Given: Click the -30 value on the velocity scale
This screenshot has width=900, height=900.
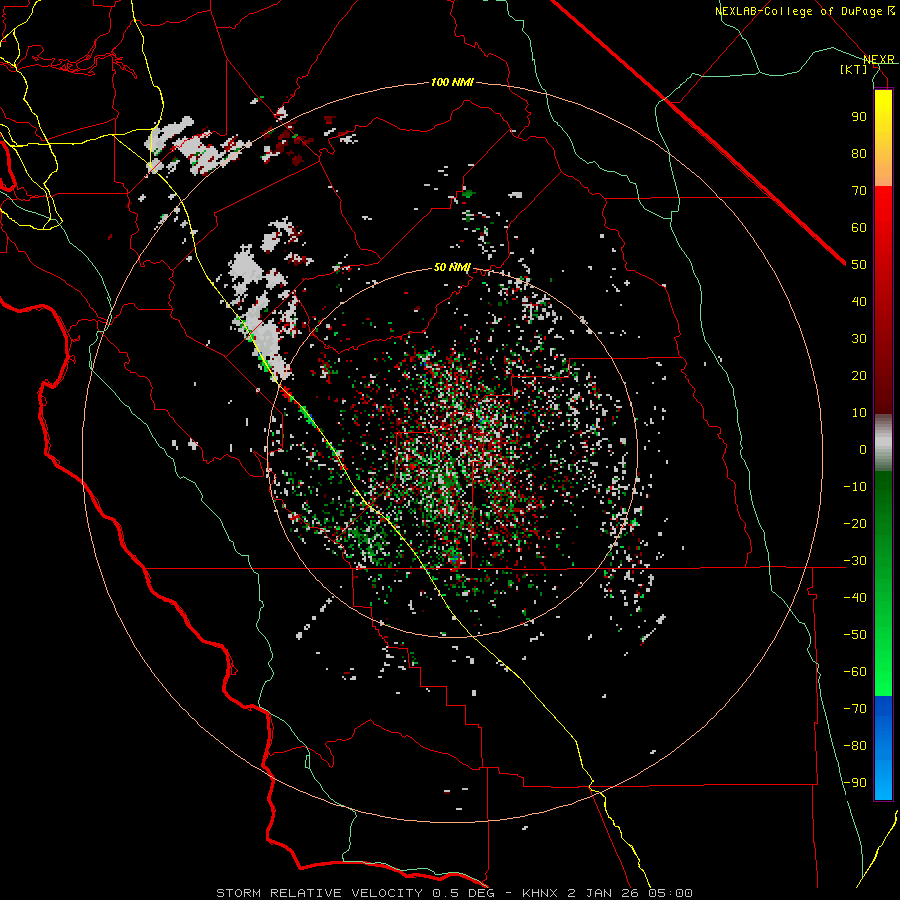Looking at the screenshot, I should pyautogui.click(x=855, y=561).
